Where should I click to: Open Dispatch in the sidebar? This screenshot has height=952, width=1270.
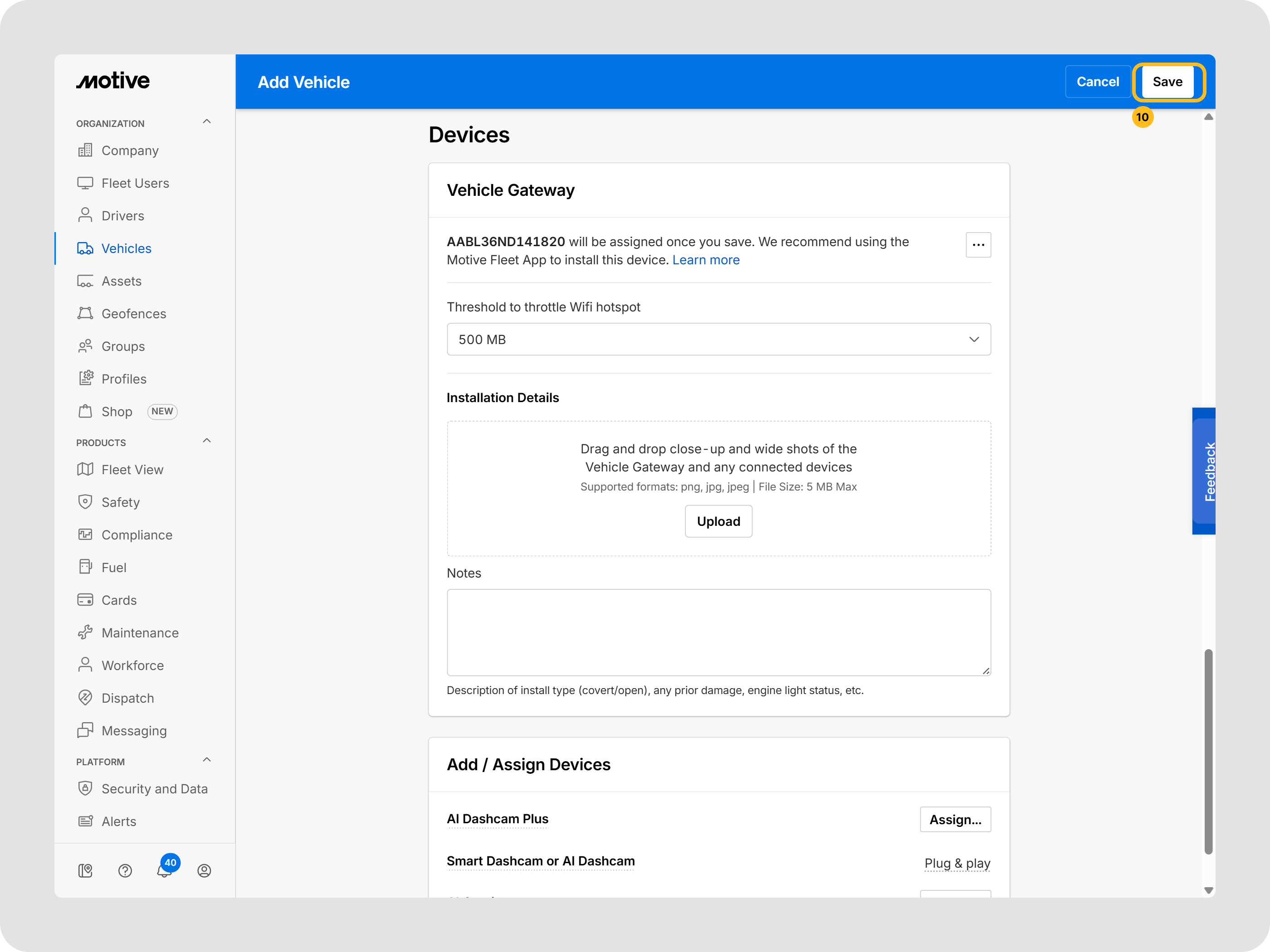coord(127,698)
